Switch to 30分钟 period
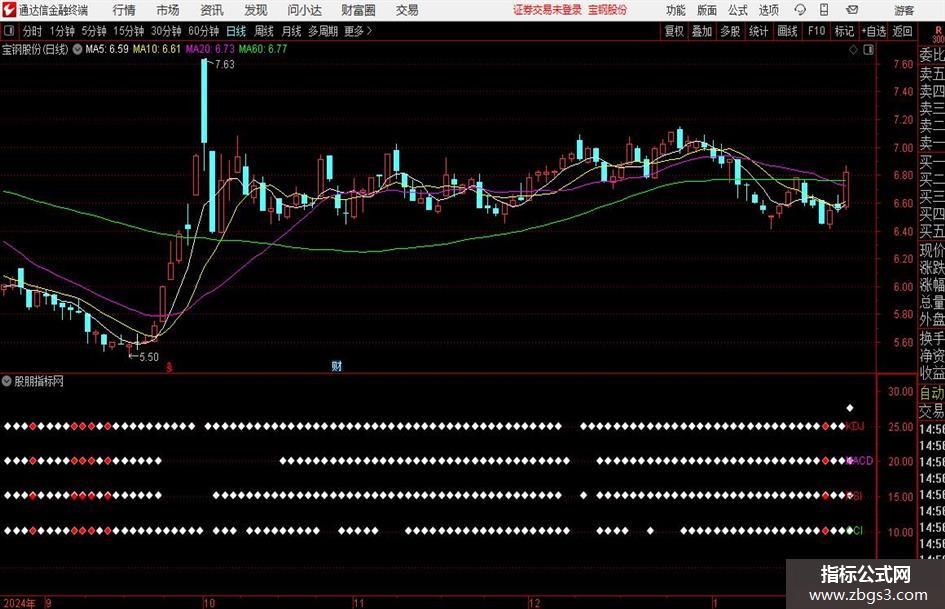This screenshot has width=945, height=609. [166, 31]
